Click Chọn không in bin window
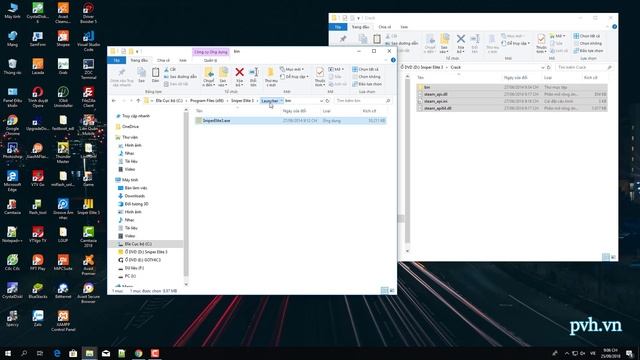This screenshot has width=640, height=360. (x=366, y=77)
